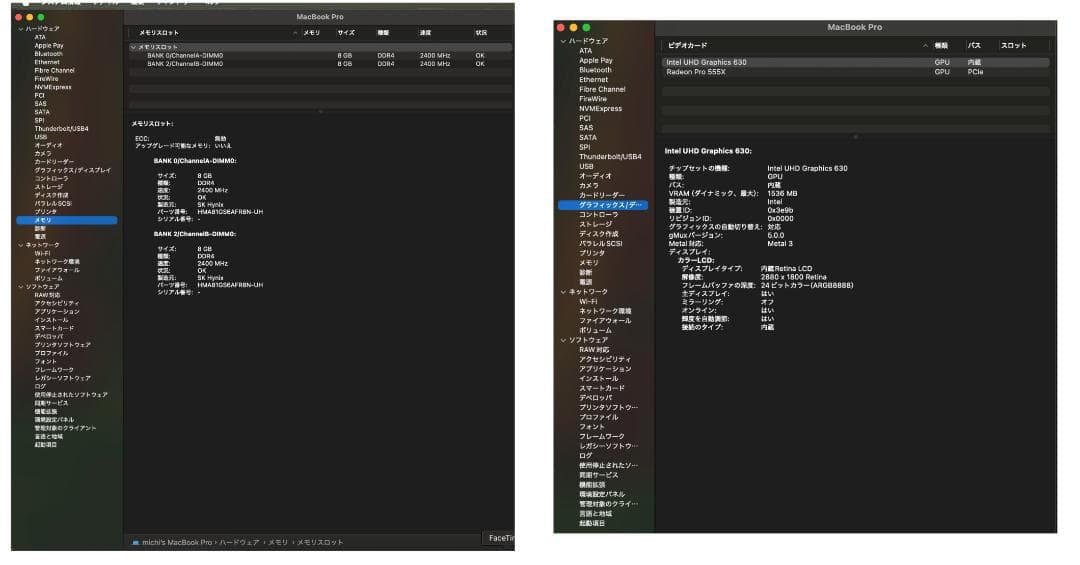Open Fibre Channel in left window sidebar
1080x565 pixels.
[x=54, y=70]
